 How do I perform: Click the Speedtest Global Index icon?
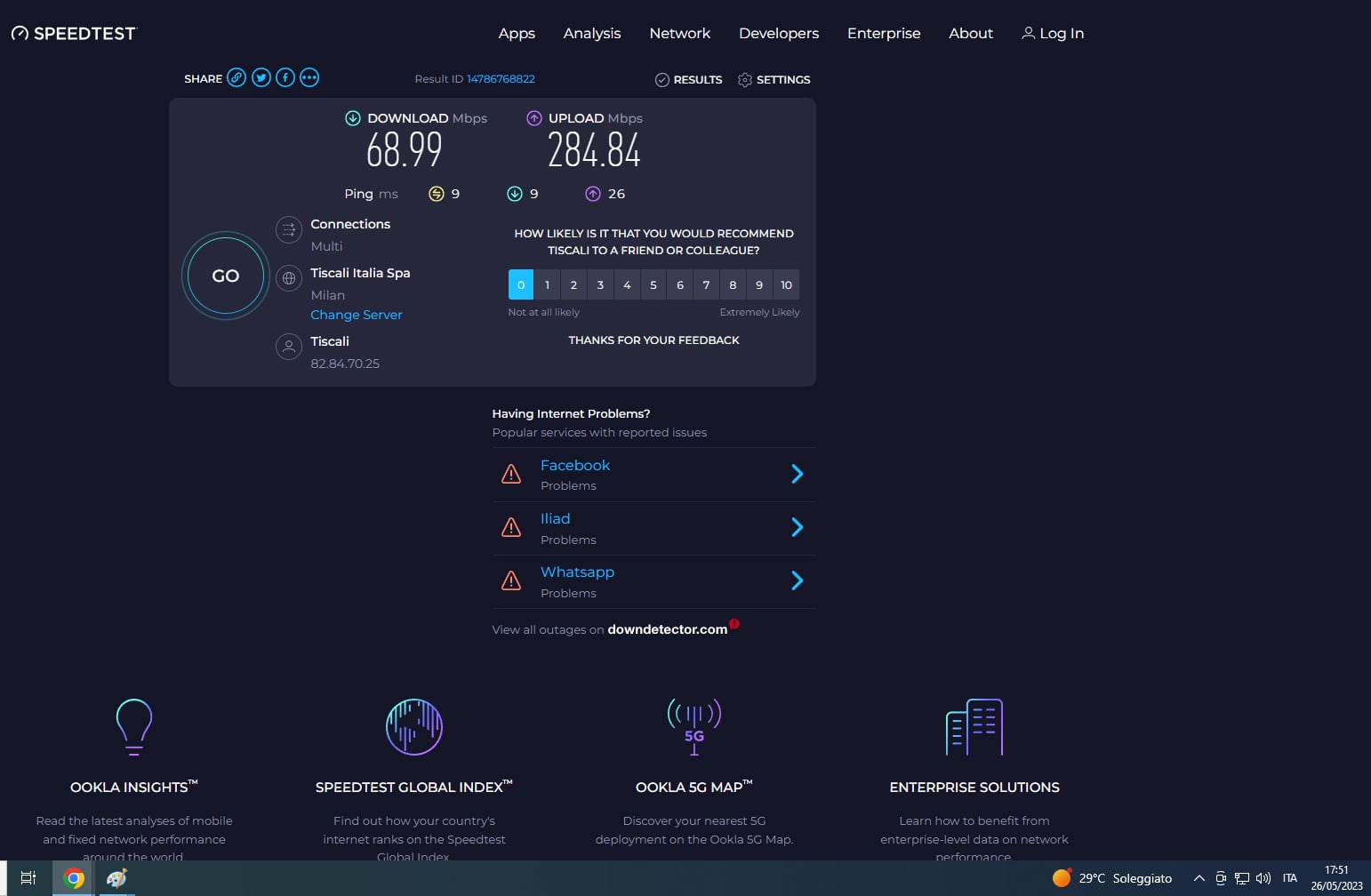coord(414,727)
